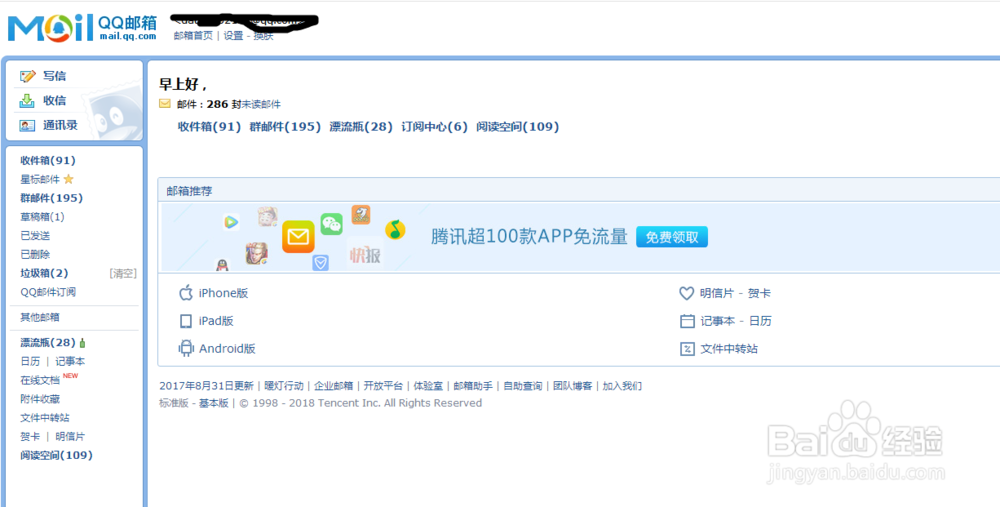Click the yellow star next to 星标邮件
This screenshot has width=1000, height=507.
tap(69, 180)
